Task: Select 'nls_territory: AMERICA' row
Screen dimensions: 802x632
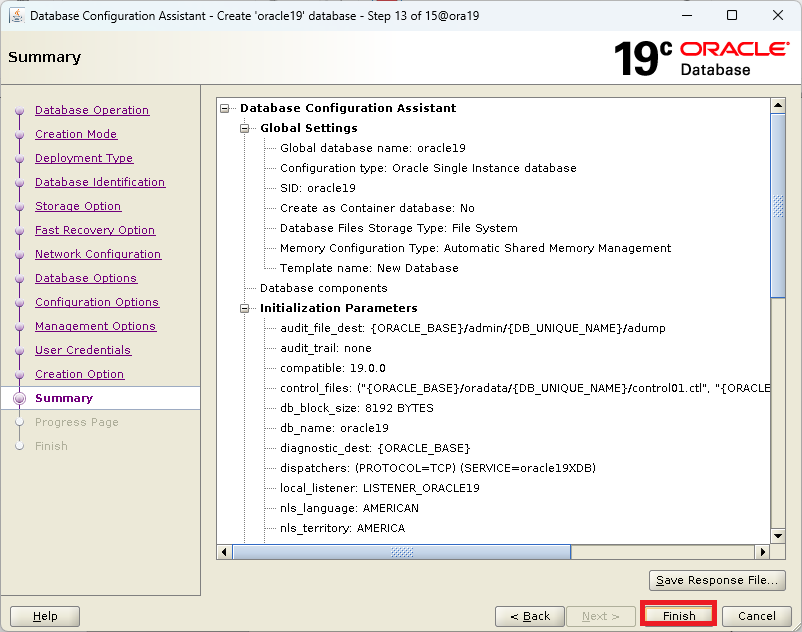Action: pos(342,528)
